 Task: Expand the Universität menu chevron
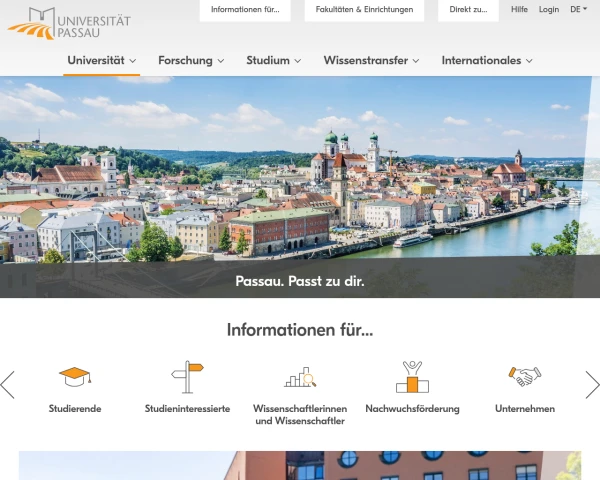133,61
